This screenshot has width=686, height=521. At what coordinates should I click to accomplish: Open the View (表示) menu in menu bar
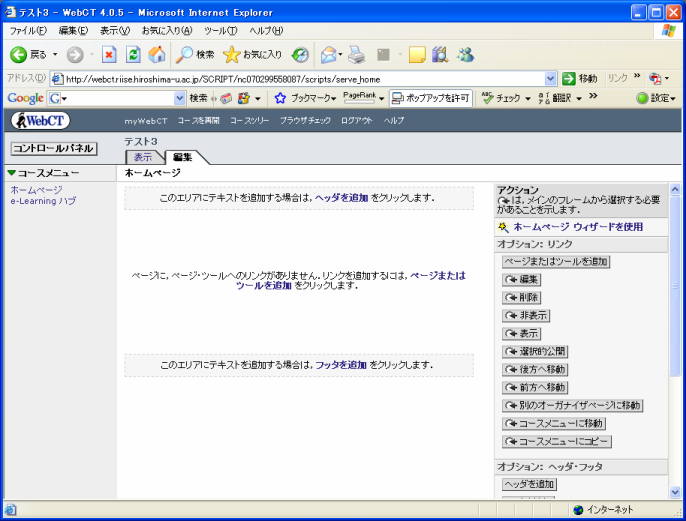coord(115,31)
